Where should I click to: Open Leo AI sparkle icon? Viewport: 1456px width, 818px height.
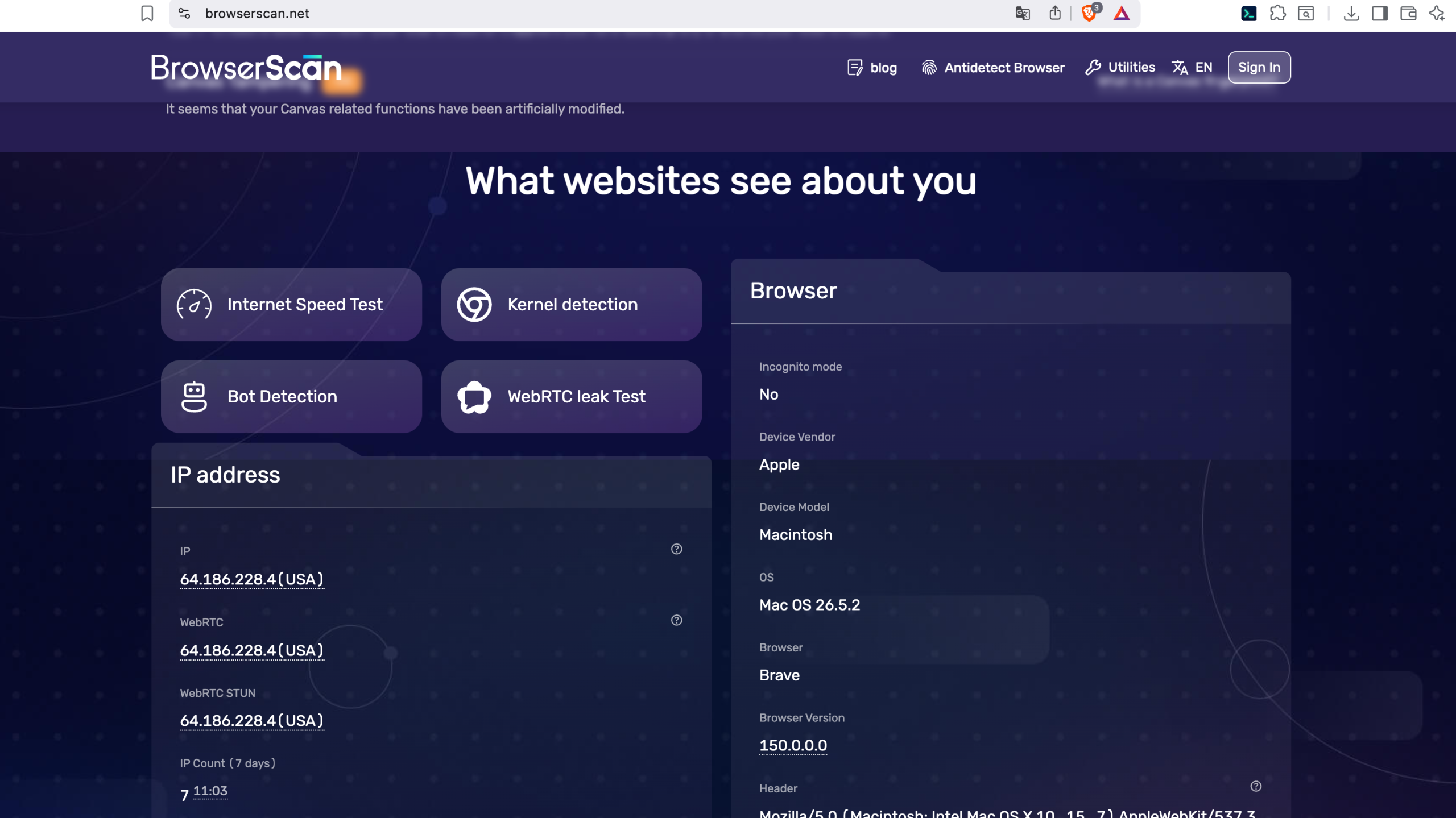[x=1437, y=13]
